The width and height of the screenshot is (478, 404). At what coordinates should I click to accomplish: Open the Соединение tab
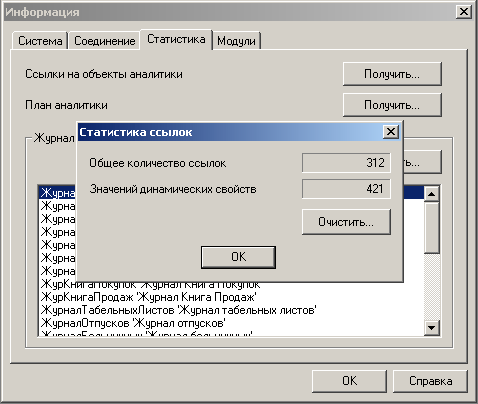(x=104, y=41)
